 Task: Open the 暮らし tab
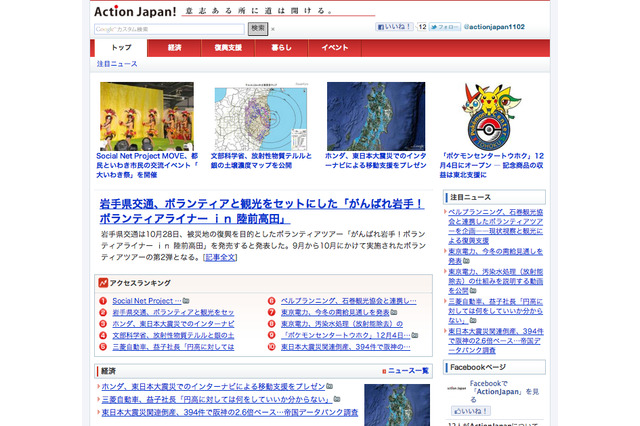tap(282, 48)
